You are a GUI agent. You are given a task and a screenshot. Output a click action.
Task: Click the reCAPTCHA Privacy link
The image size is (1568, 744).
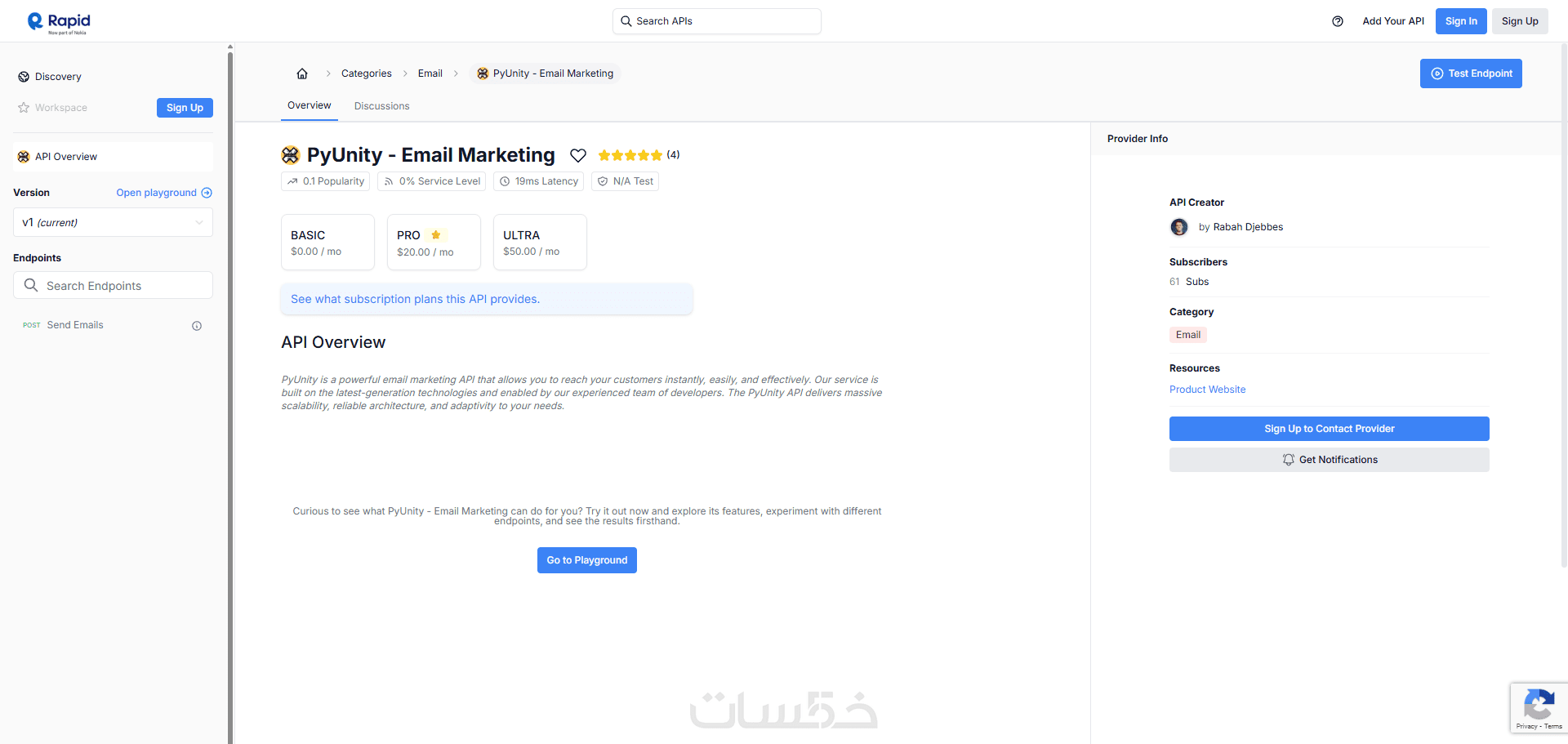[1526, 726]
